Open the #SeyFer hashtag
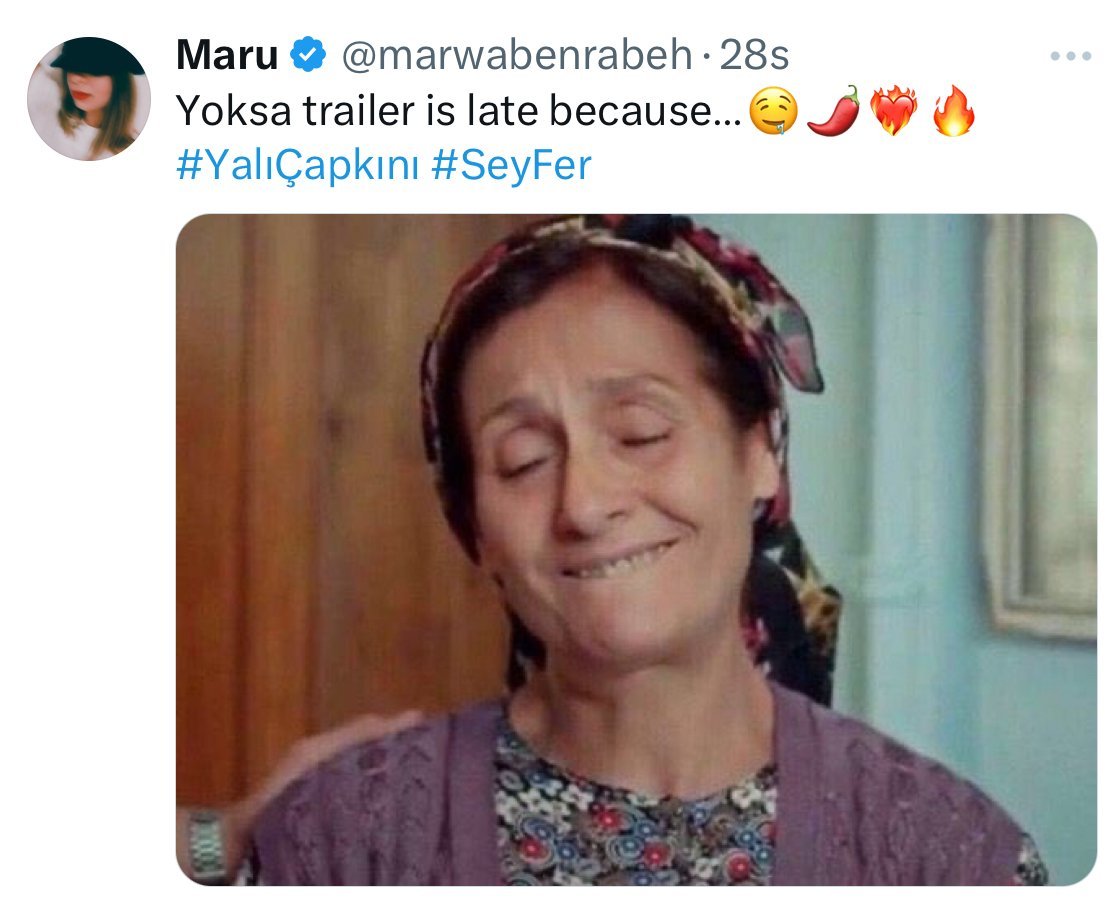1106x912 pixels. pyautogui.click(x=511, y=165)
